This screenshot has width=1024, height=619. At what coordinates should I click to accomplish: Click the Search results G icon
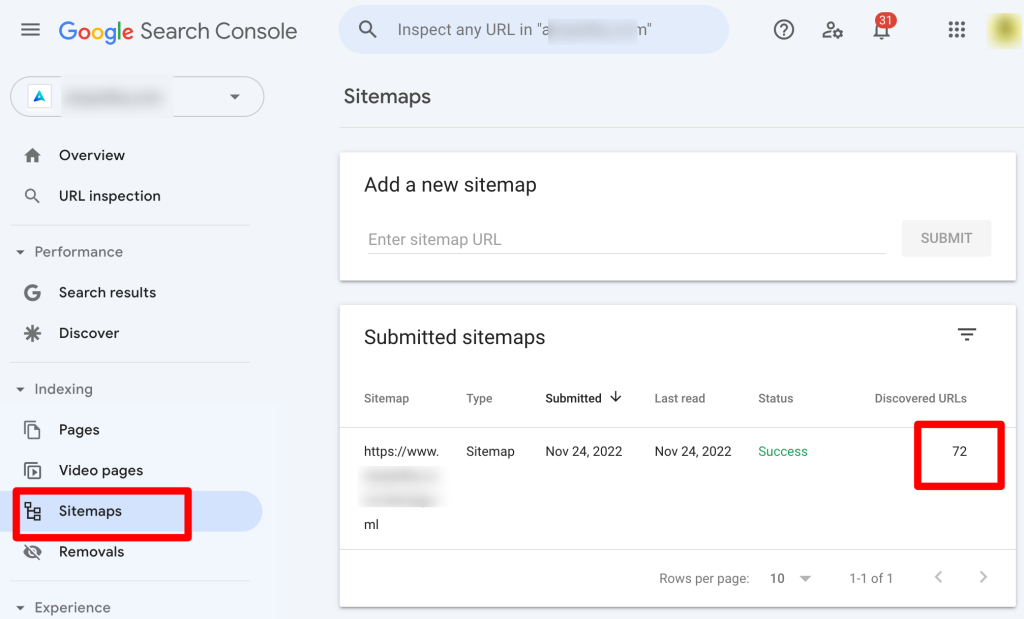[x=32, y=293]
